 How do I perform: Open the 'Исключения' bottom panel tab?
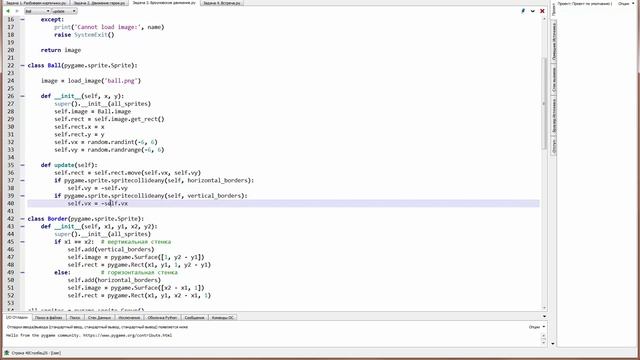pyautogui.click(x=129, y=317)
